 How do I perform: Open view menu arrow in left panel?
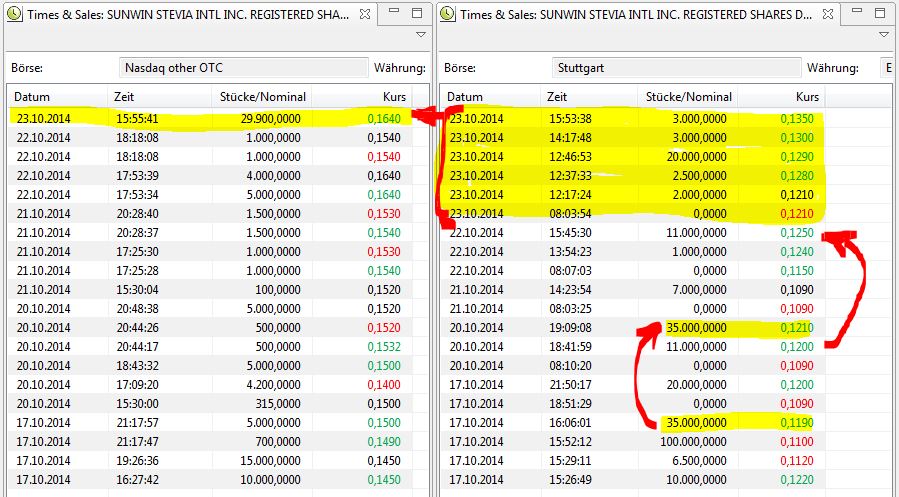click(420, 35)
